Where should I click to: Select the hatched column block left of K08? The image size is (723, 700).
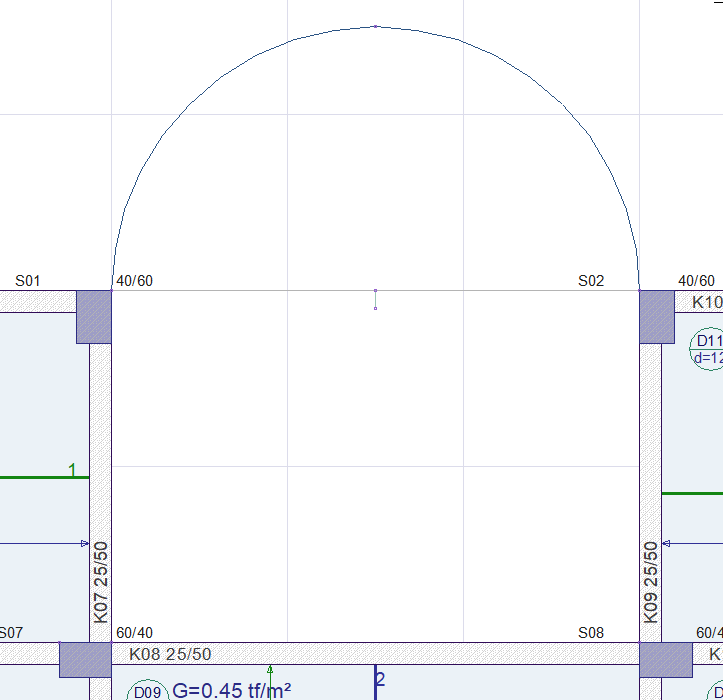85,660
